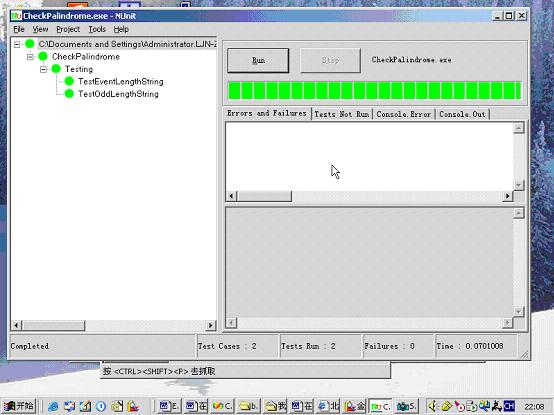Open the File menu
This screenshot has height=415, width=554.
pos(19,29)
